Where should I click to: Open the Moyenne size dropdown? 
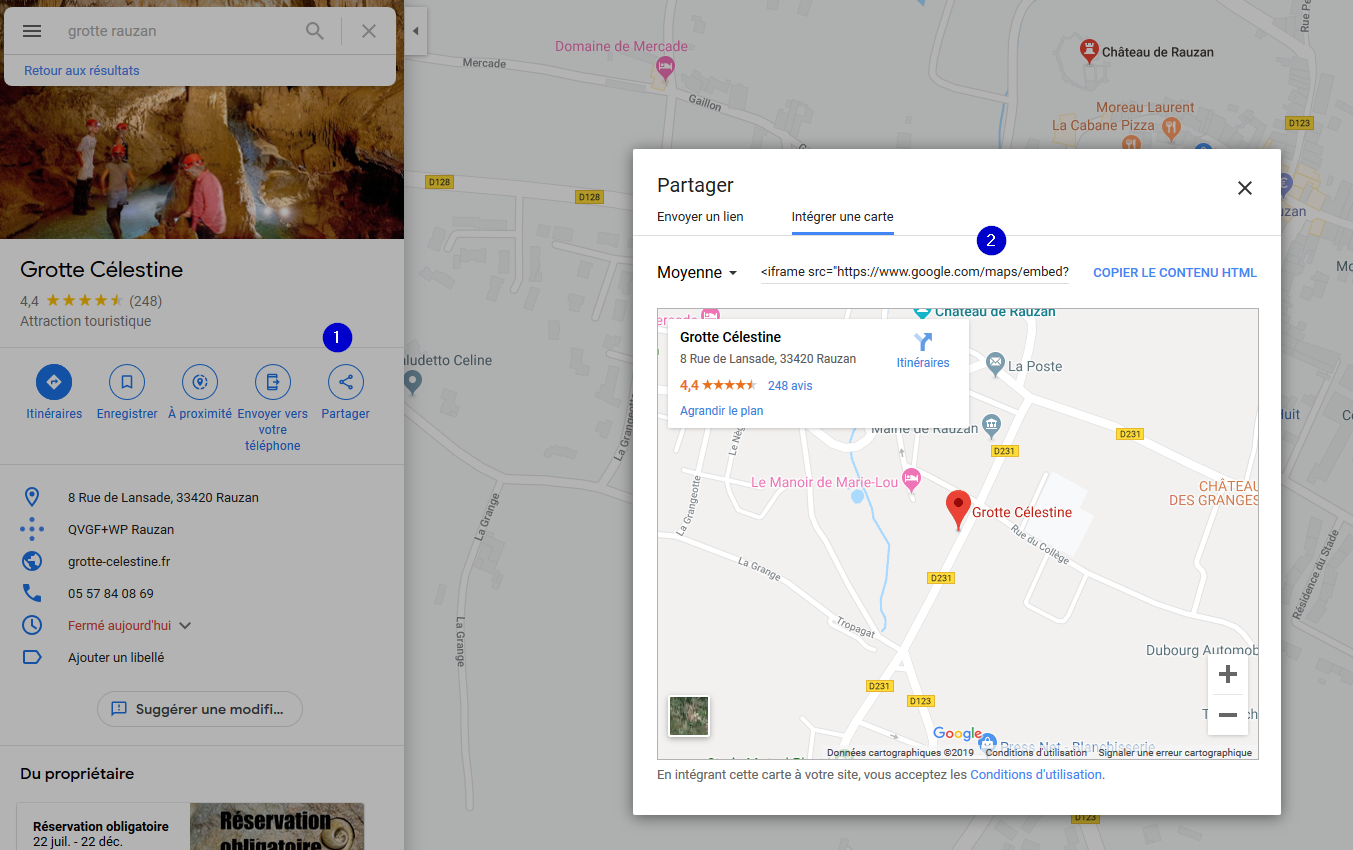pyautogui.click(x=697, y=272)
